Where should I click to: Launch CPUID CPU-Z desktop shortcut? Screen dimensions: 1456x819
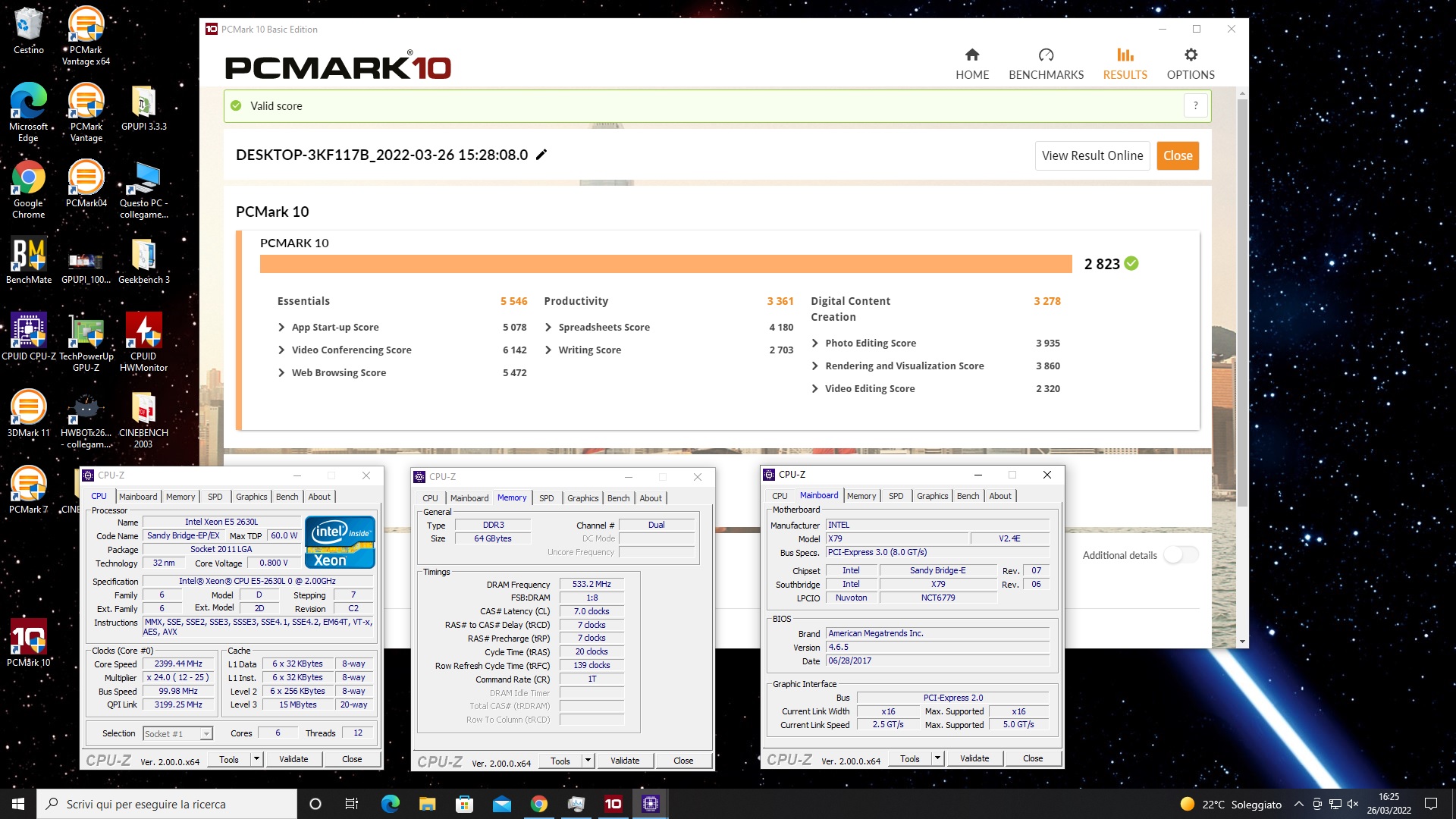[28, 337]
